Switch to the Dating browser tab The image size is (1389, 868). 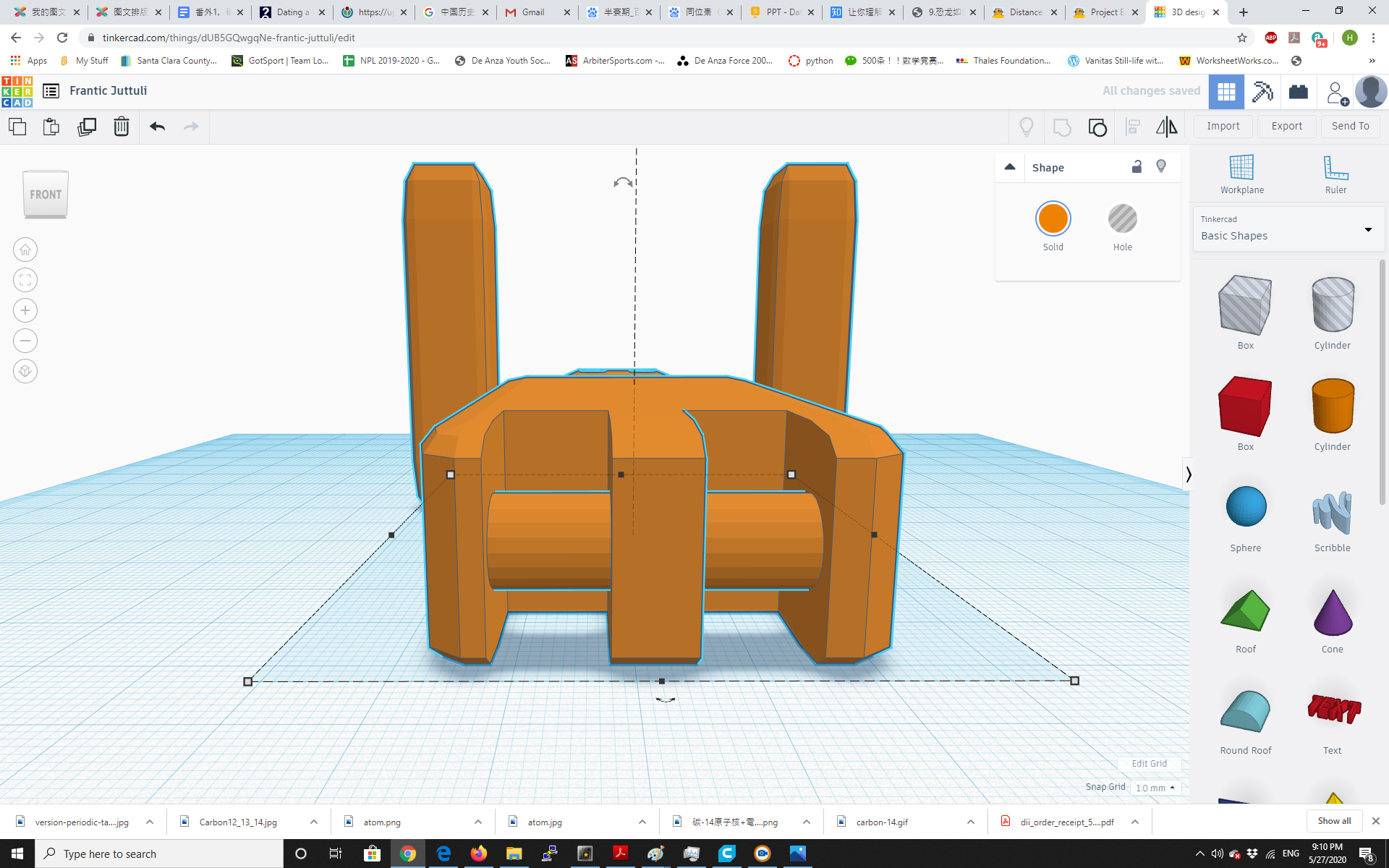(x=292, y=12)
